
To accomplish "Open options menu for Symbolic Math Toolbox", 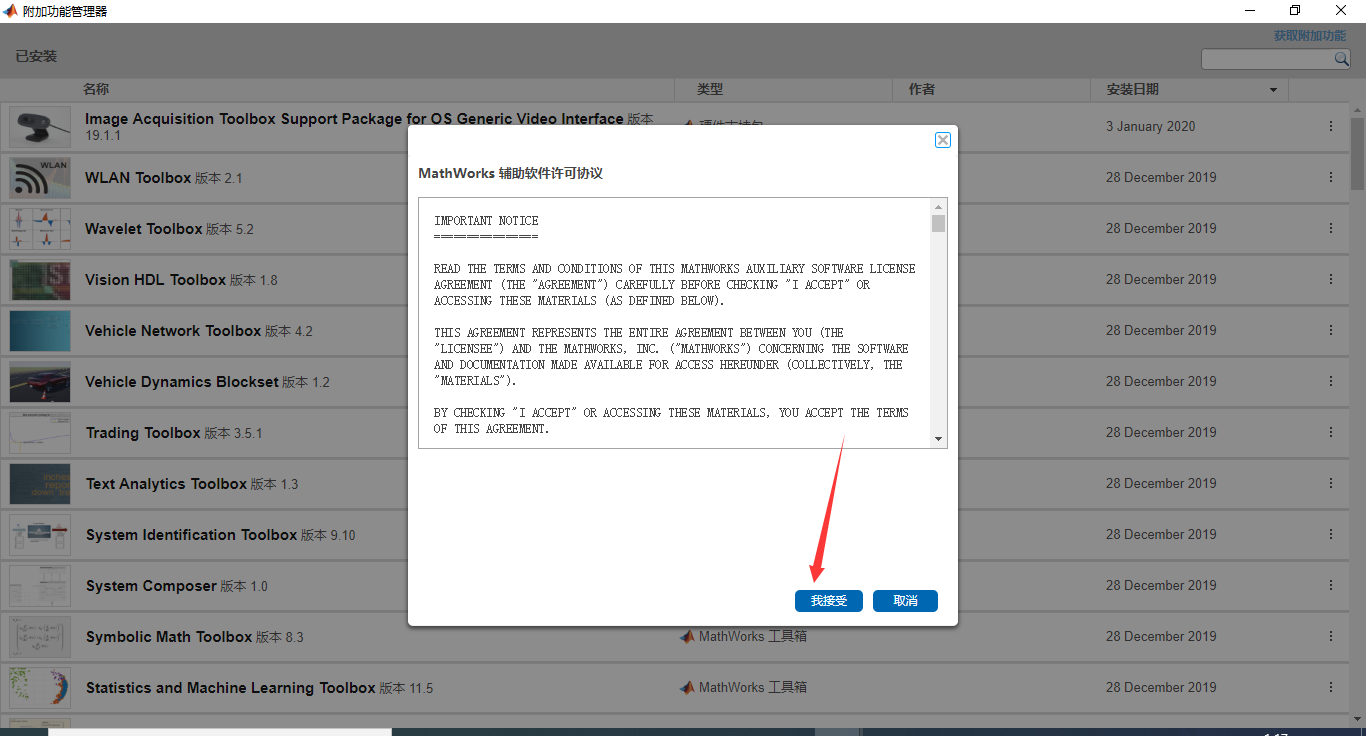I will click(x=1331, y=636).
